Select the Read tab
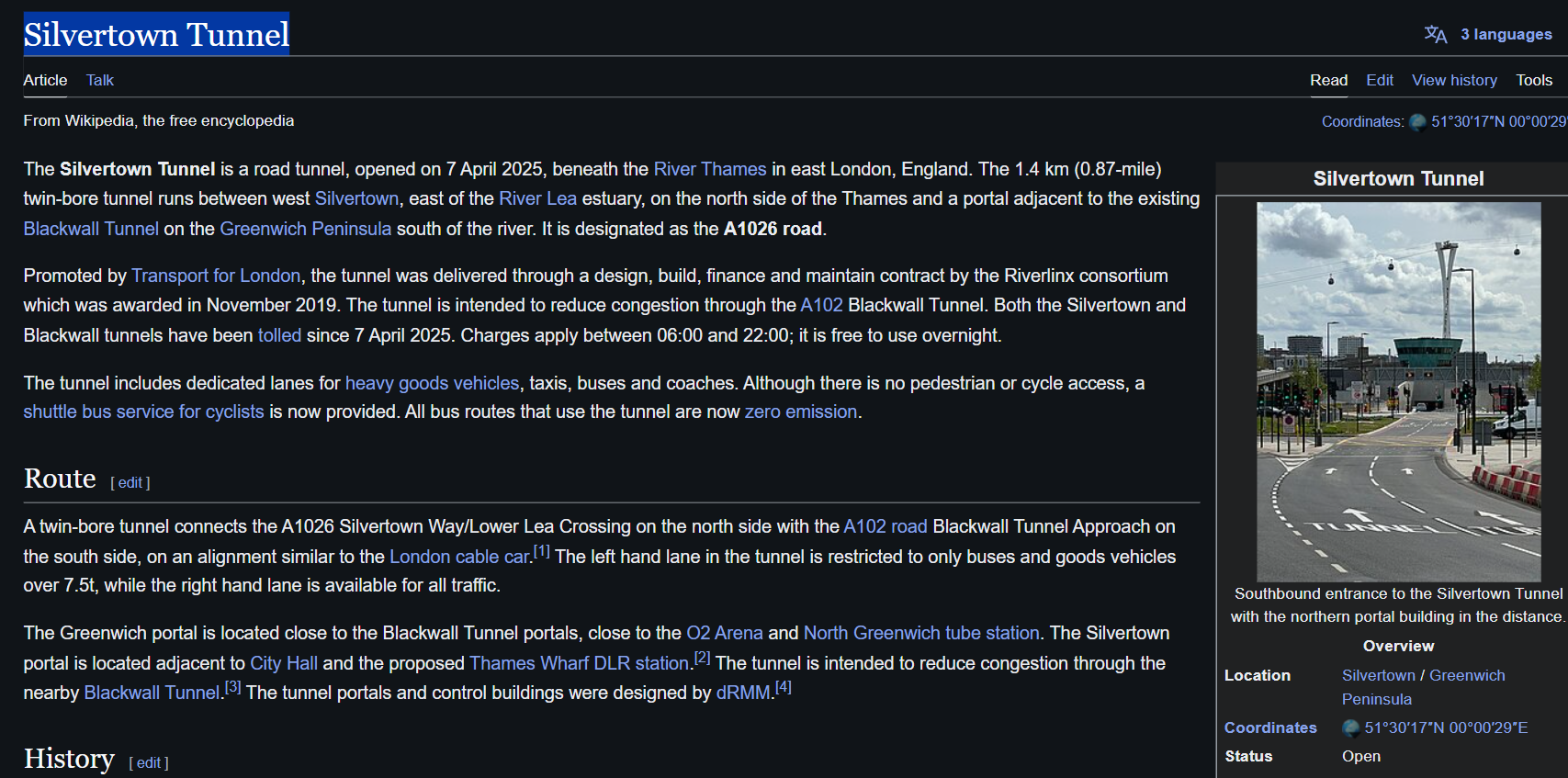 (1328, 80)
